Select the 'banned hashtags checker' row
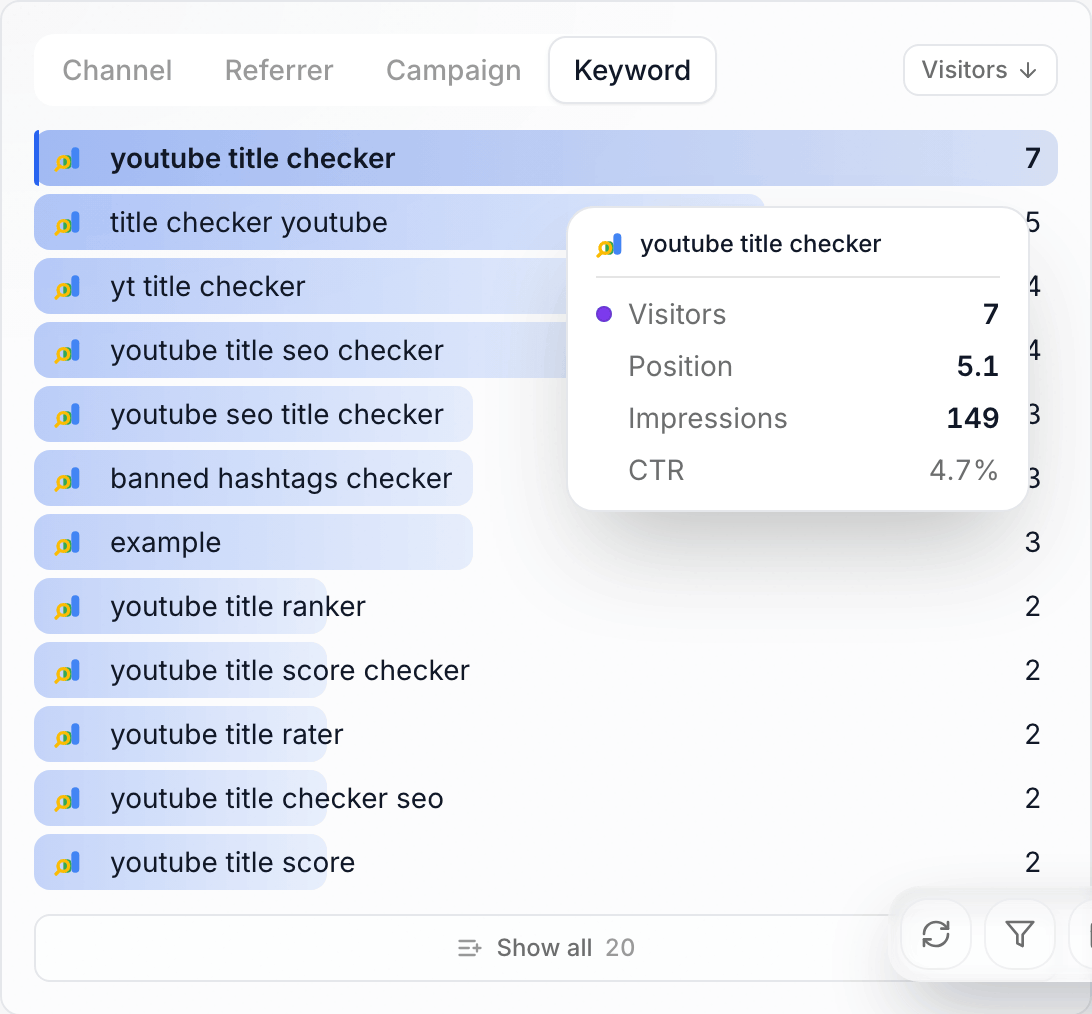Image resolution: width=1092 pixels, height=1014 pixels. coord(546,478)
